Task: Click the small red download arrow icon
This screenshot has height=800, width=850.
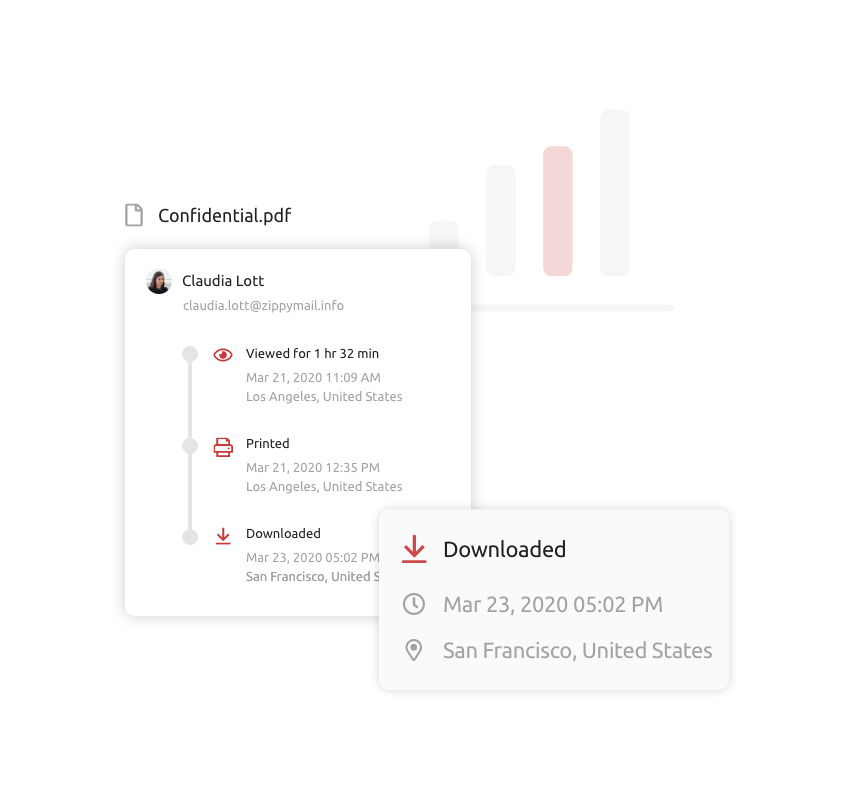Action: pyautogui.click(x=223, y=536)
